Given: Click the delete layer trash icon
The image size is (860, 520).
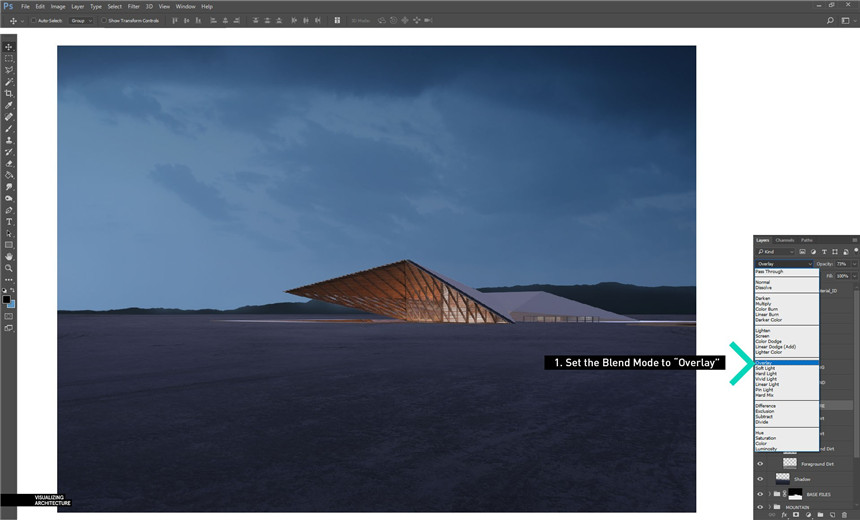Looking at the screenshot, I should coord(846,514).
